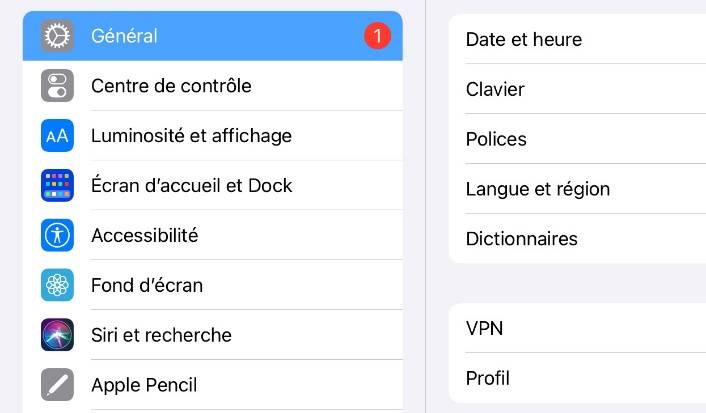
Task: Select Luminosité et affichage label in sidebar
Action: (191, 136)
